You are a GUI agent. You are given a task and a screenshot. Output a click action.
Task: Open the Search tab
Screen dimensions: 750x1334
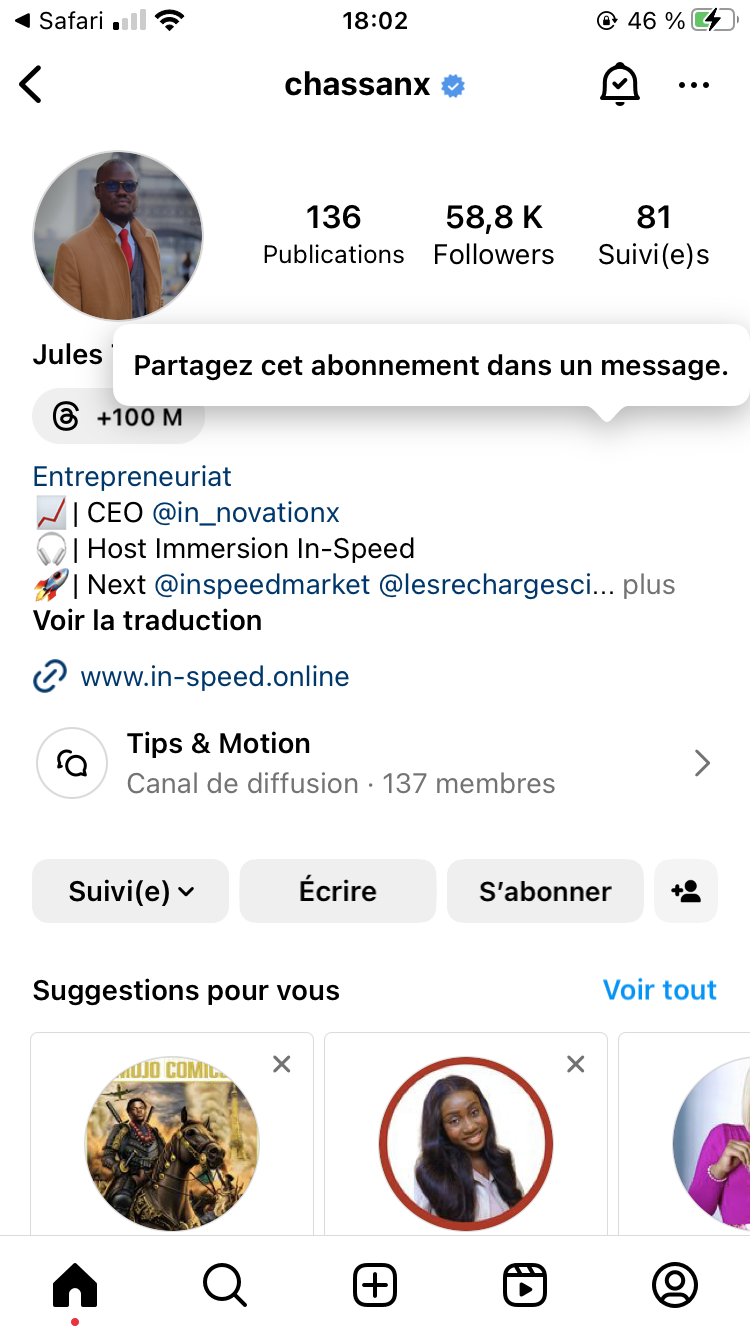tap(225, 1285)
